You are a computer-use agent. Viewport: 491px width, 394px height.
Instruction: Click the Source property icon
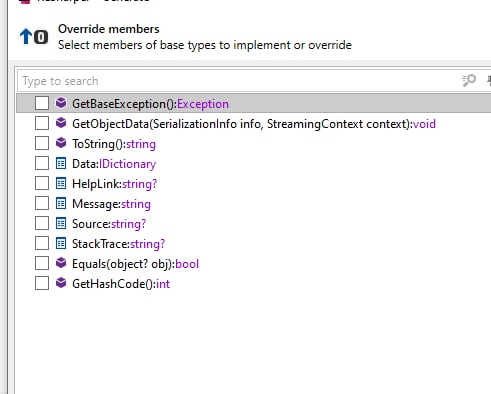click(61, 223)
